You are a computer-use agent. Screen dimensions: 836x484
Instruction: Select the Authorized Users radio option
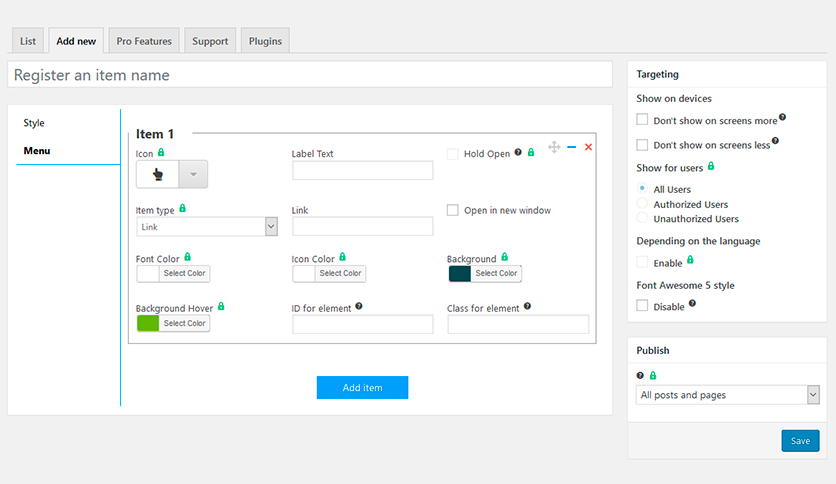(x=642, y=204)
